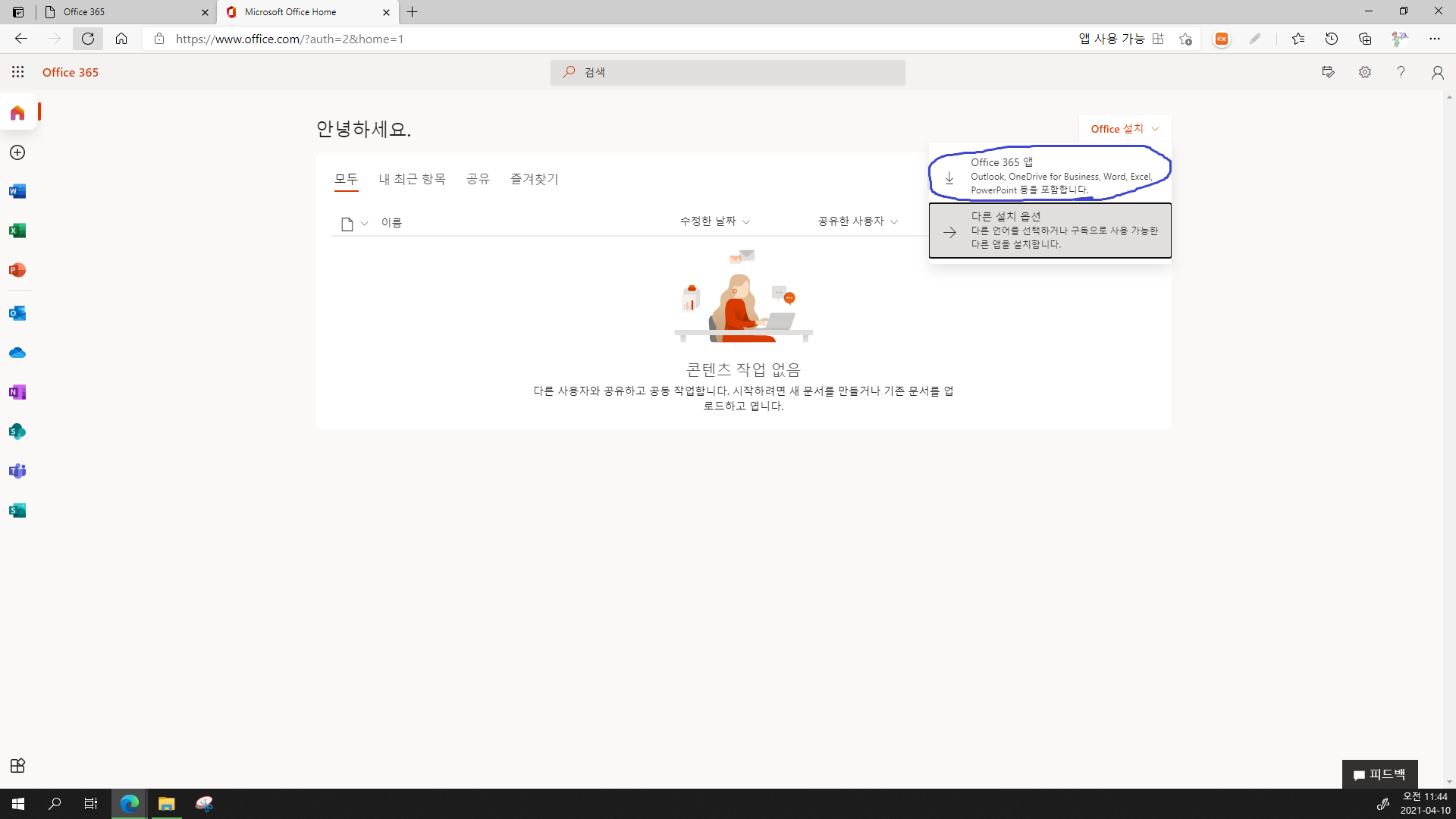
Task: Sort by 수정한 날짜 column
Action: [x=714, y=221]
